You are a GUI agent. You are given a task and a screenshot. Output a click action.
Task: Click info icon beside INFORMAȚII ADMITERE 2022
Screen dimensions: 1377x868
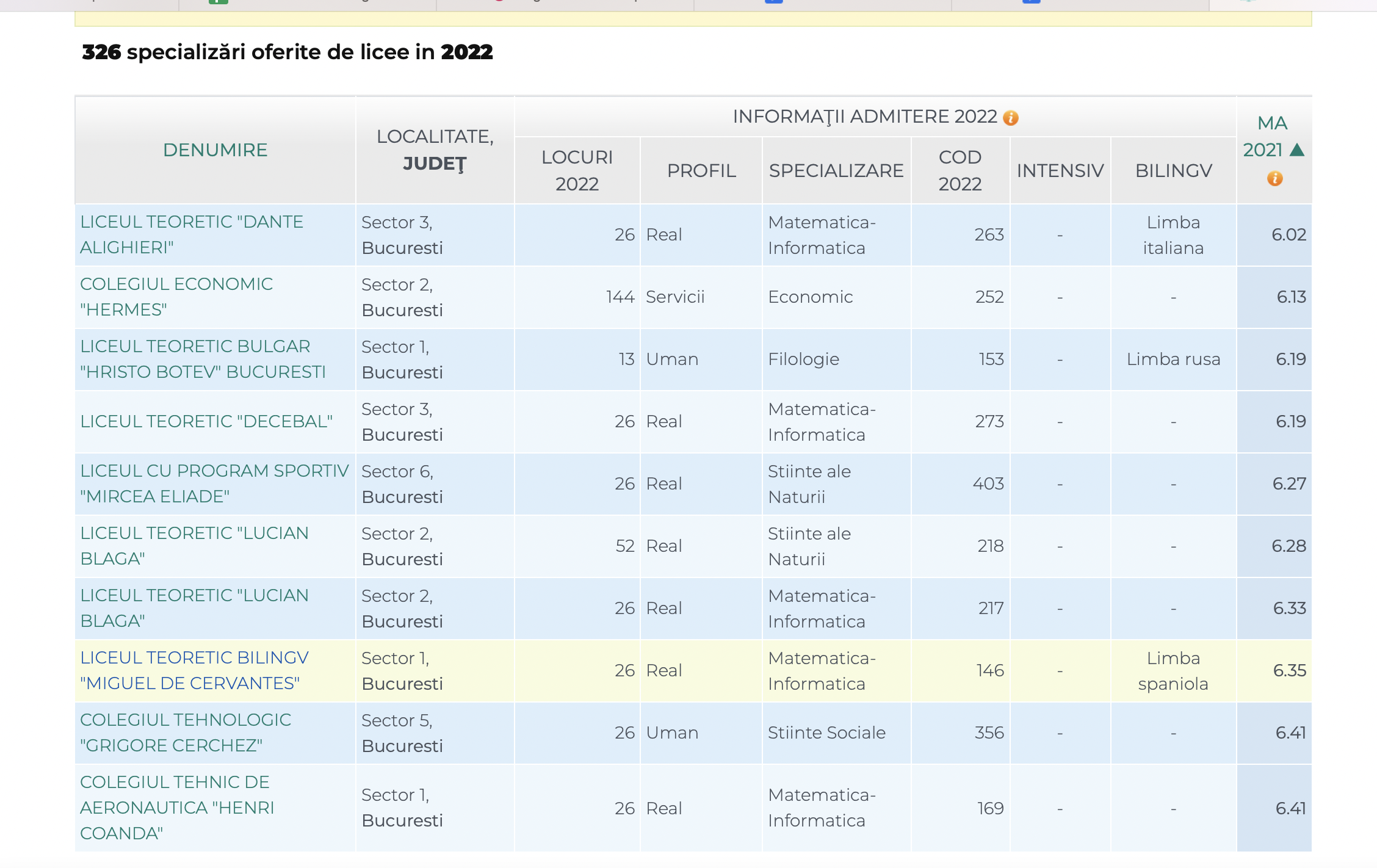1011,118
